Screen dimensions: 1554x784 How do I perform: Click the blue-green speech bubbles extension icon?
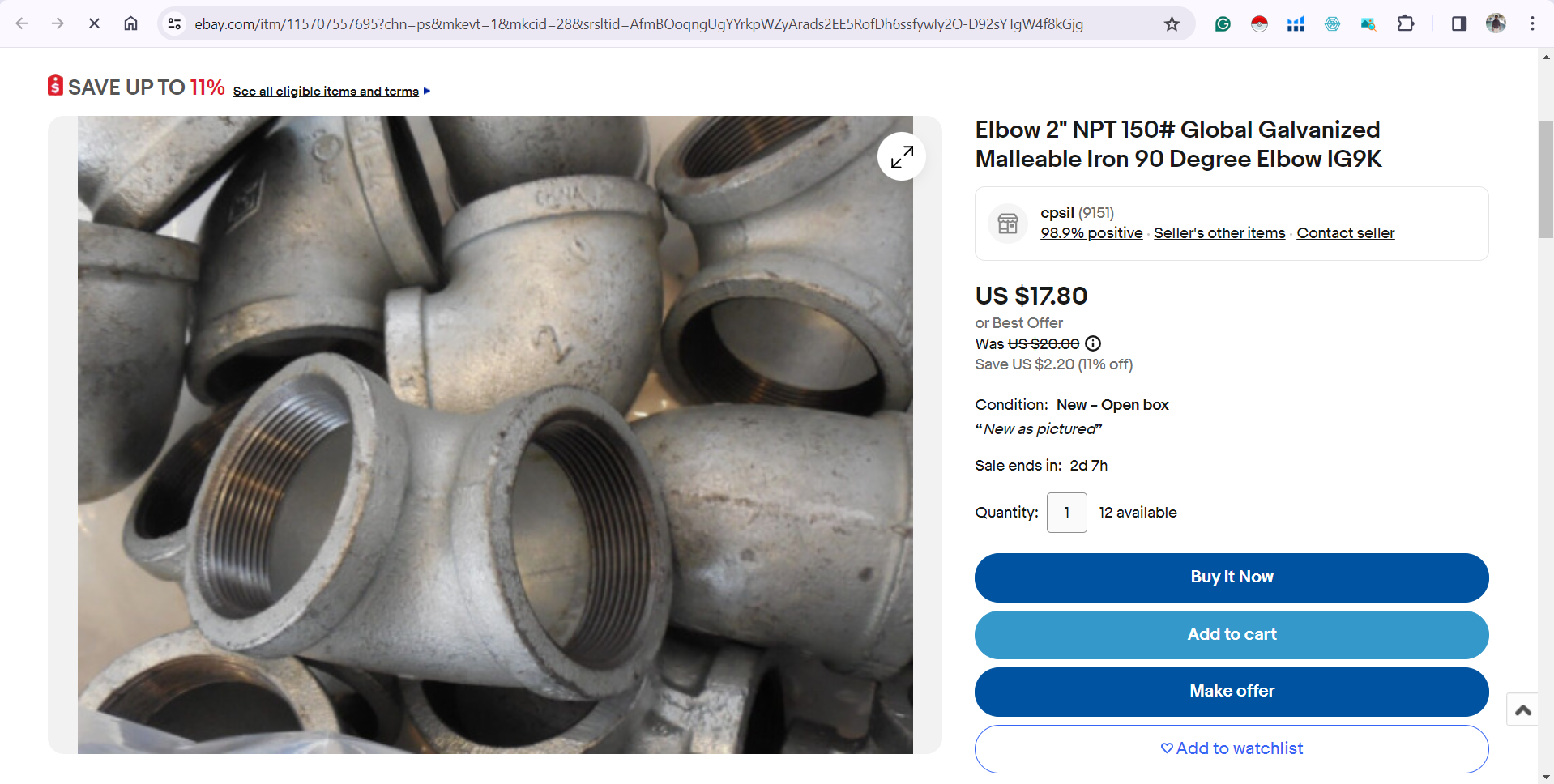pyautogui.click(x=1368, y=23)
